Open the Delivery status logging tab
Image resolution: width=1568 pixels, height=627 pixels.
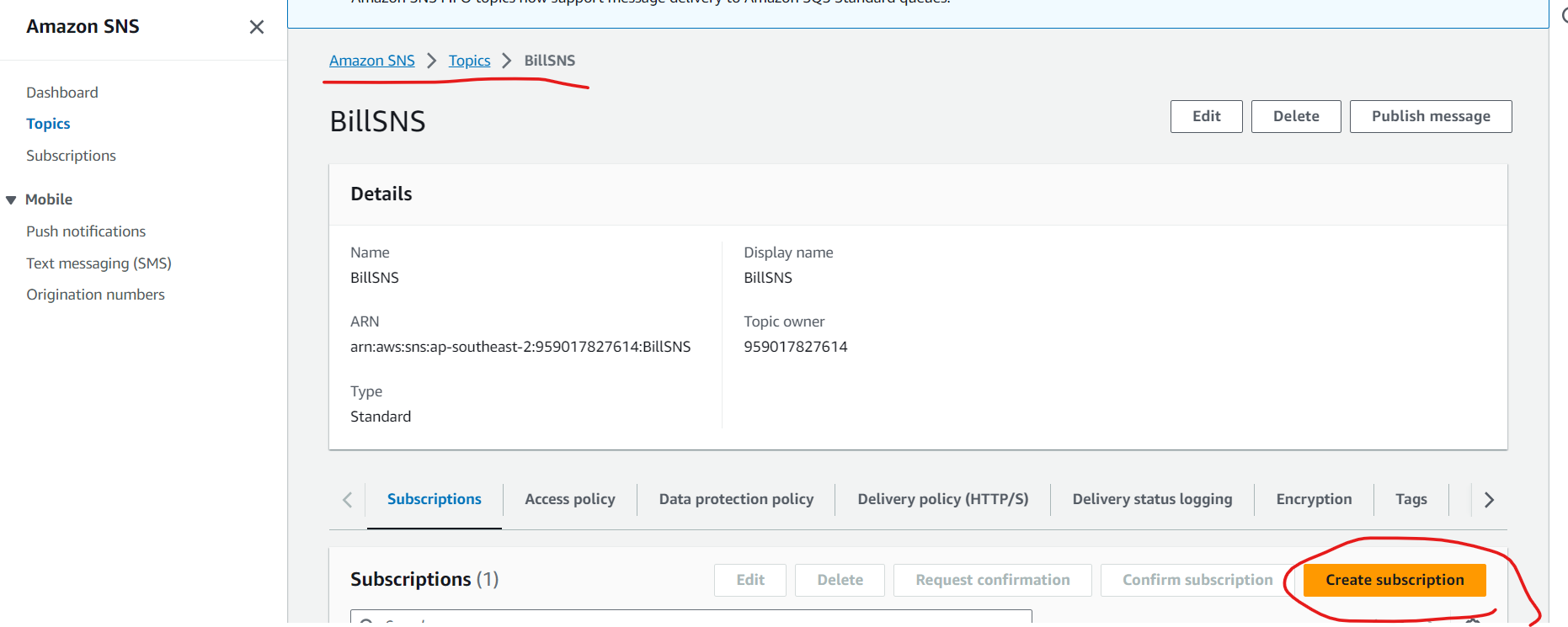[x=1152, y=499]
